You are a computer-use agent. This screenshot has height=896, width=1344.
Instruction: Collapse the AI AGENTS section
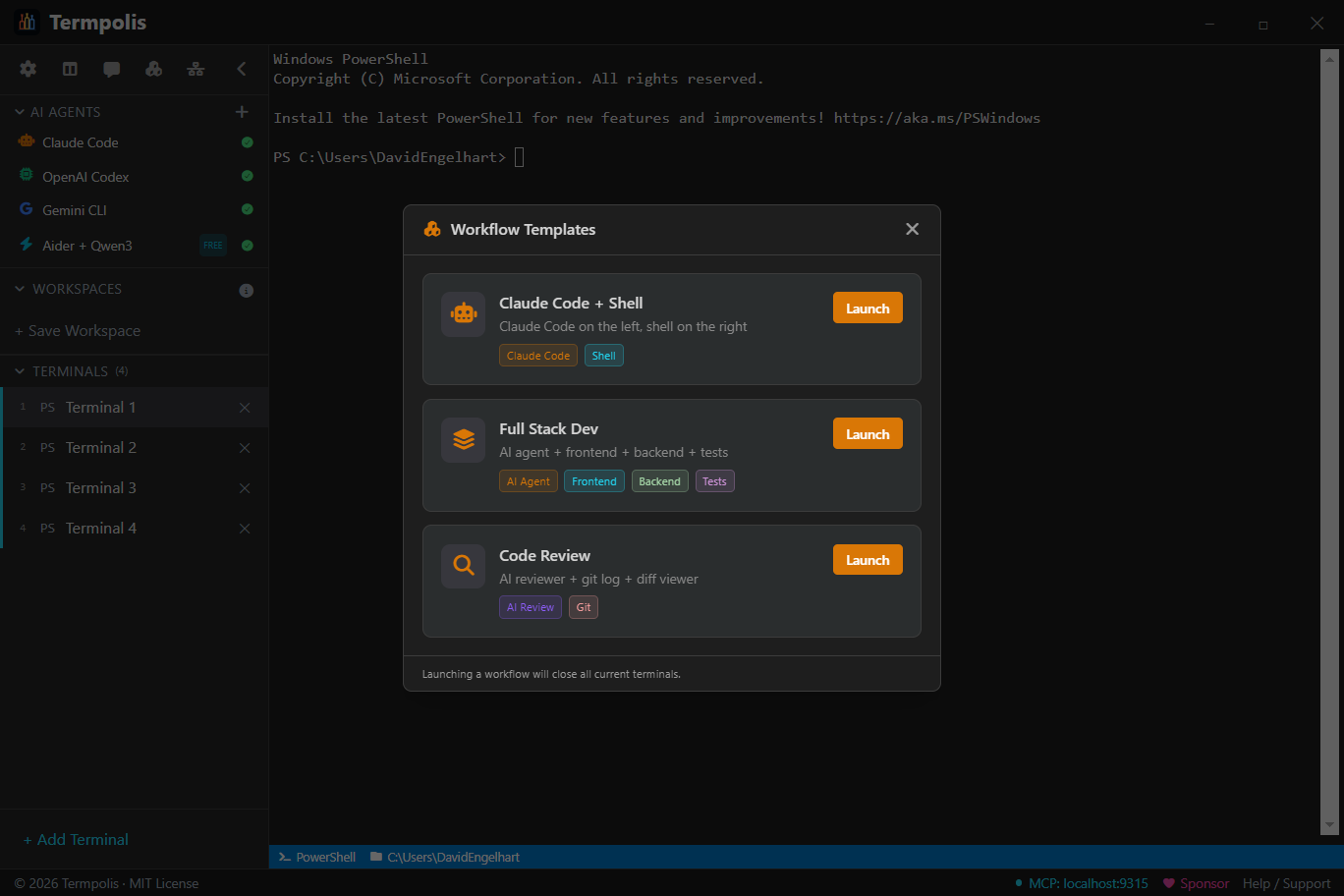[18, 111]
